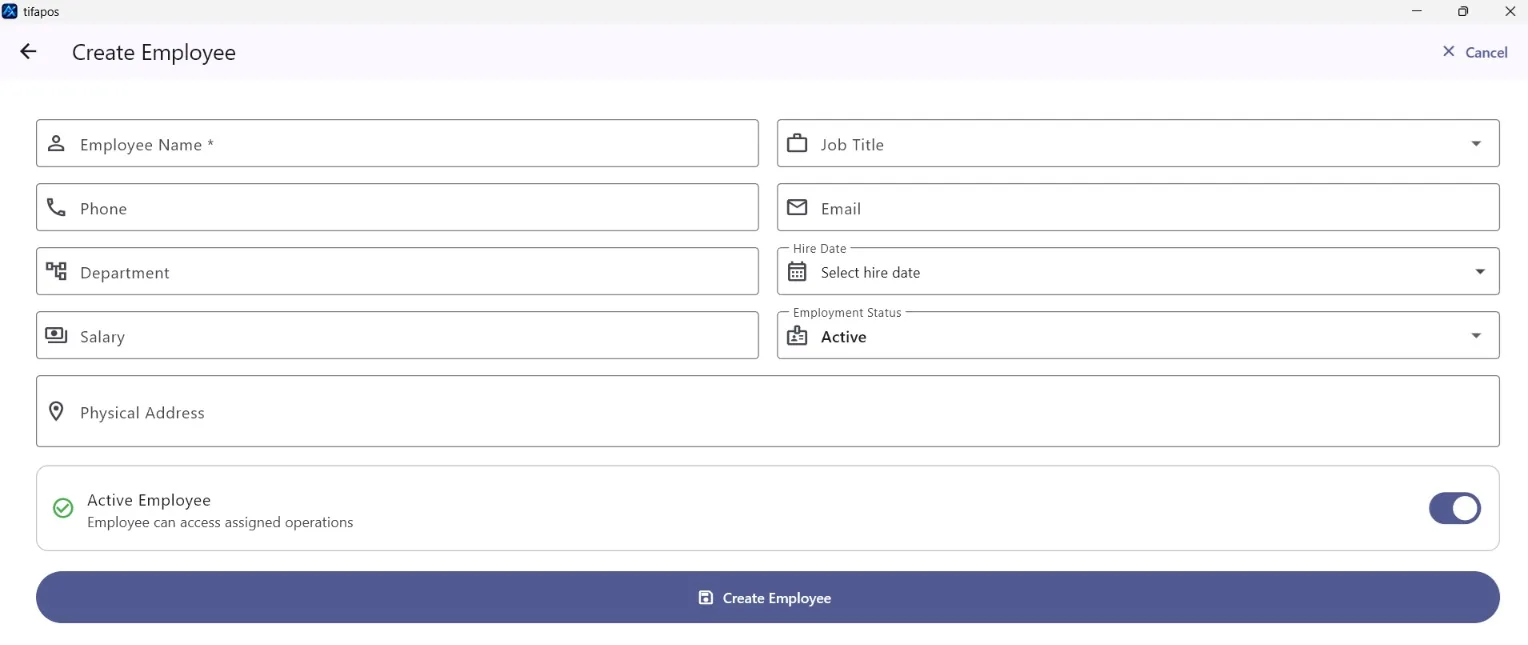The image size is (1528, 645).
Task: Open the Hire Date dropdown arrow
Action: click(1480, 272)
